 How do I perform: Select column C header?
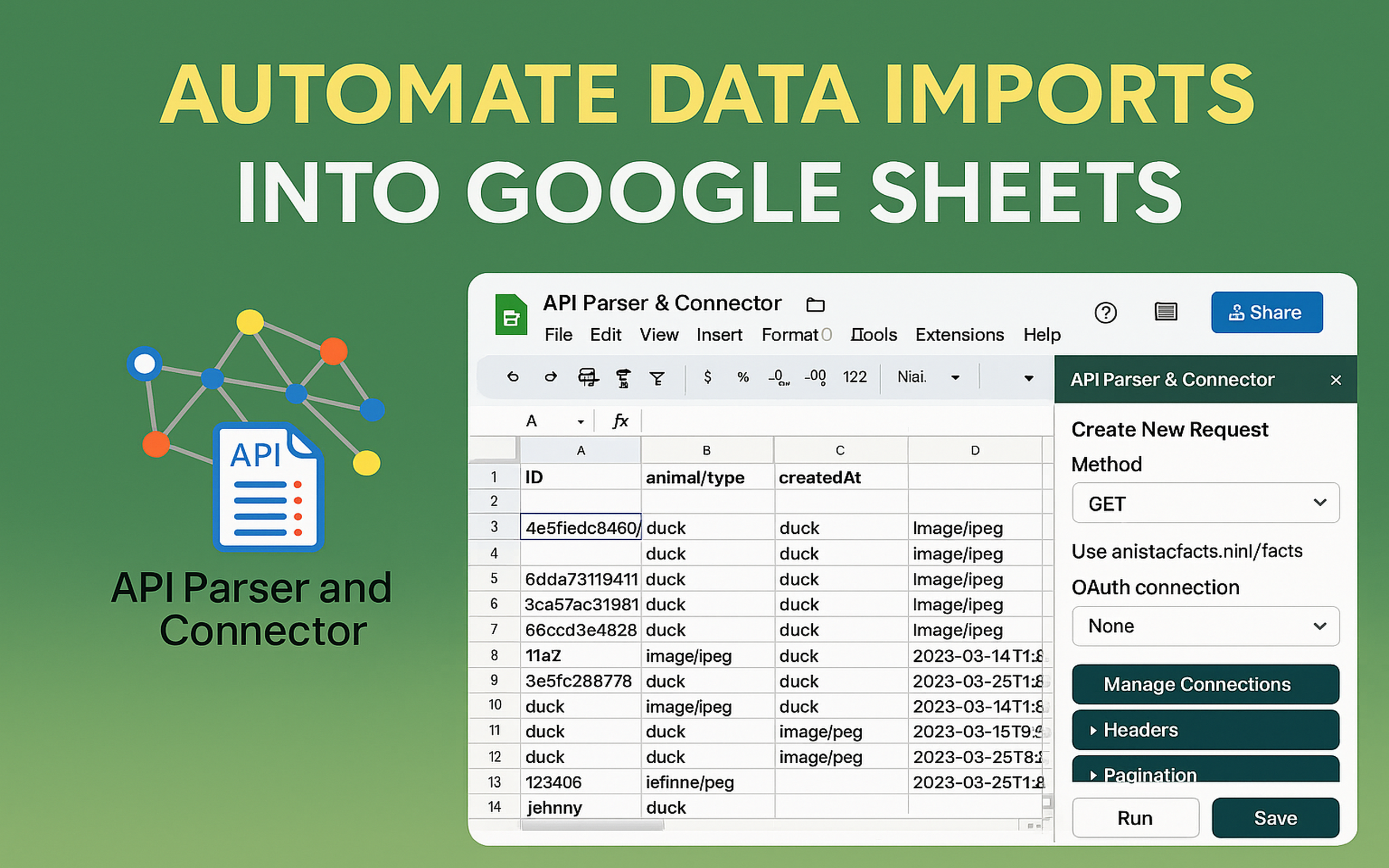click(x=840, y=451)
